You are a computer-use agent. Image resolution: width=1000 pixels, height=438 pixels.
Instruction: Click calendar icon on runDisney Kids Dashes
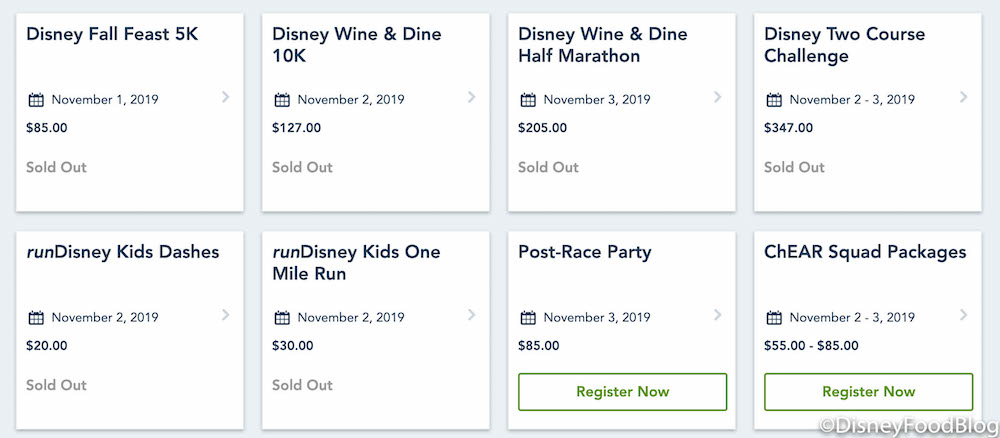point(36,318)
